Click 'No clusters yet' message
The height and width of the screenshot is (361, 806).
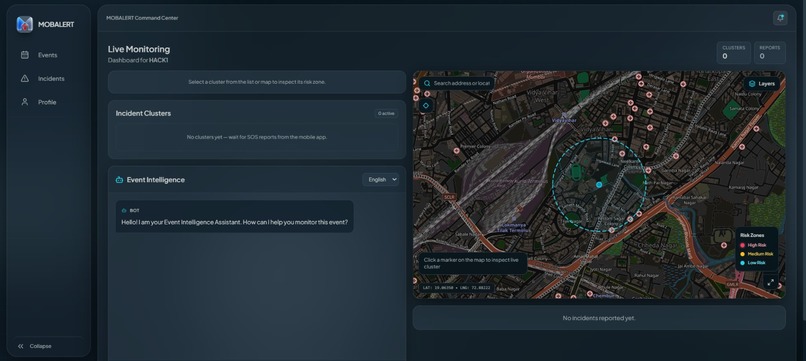point(257,137)
